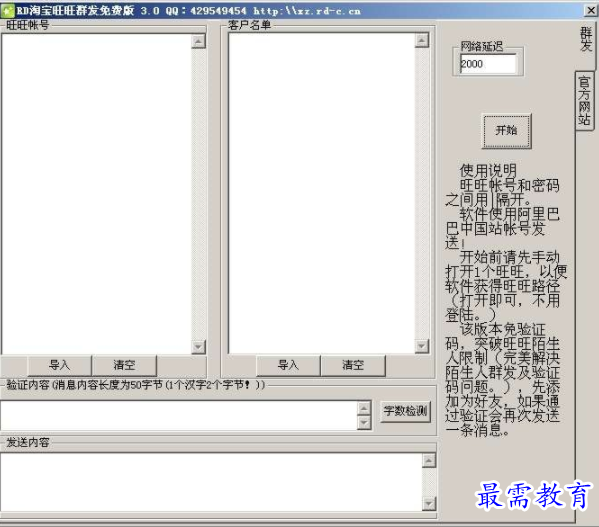
Task: Click scroll-up arrow of 发送内容 box
Action: (429, 461)
